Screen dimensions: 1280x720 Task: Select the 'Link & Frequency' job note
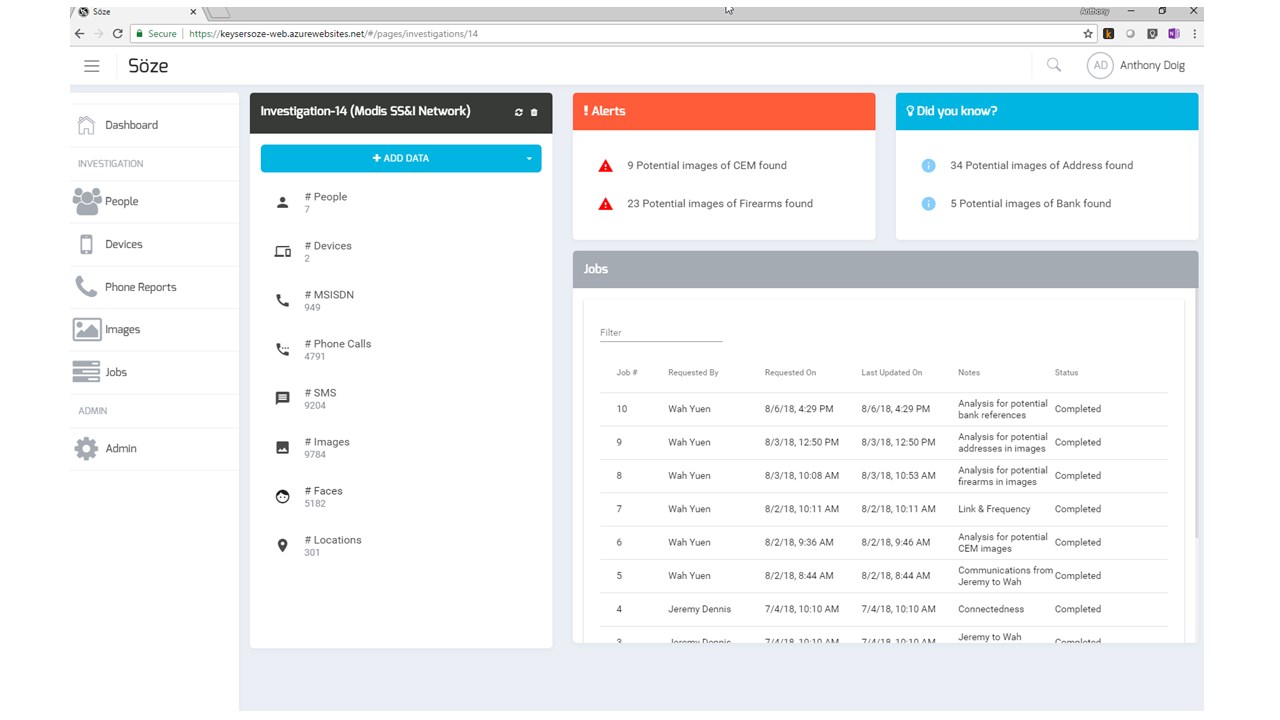[994, 509]
